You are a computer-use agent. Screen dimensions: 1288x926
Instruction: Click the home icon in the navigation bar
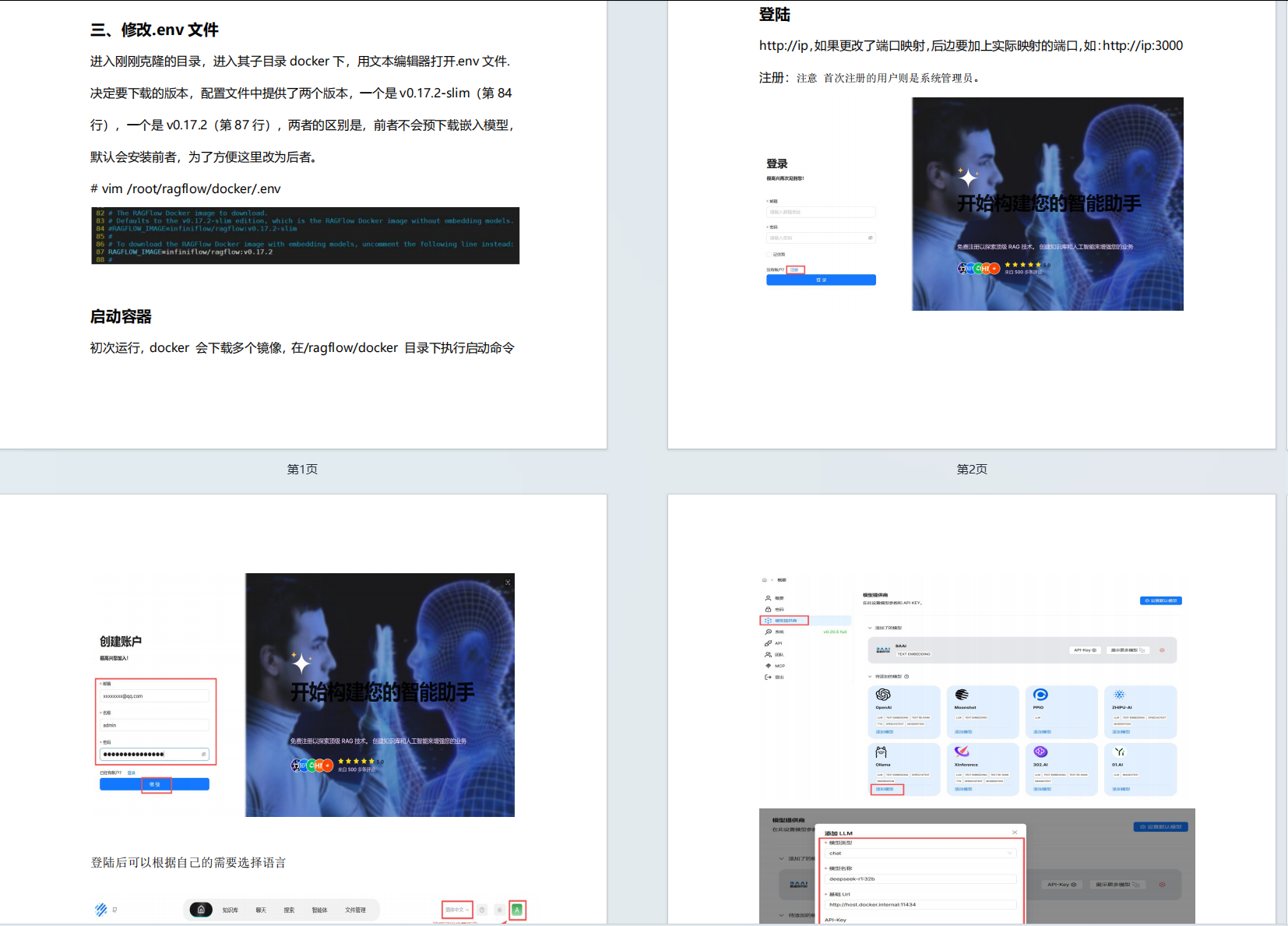coord(201,909)
